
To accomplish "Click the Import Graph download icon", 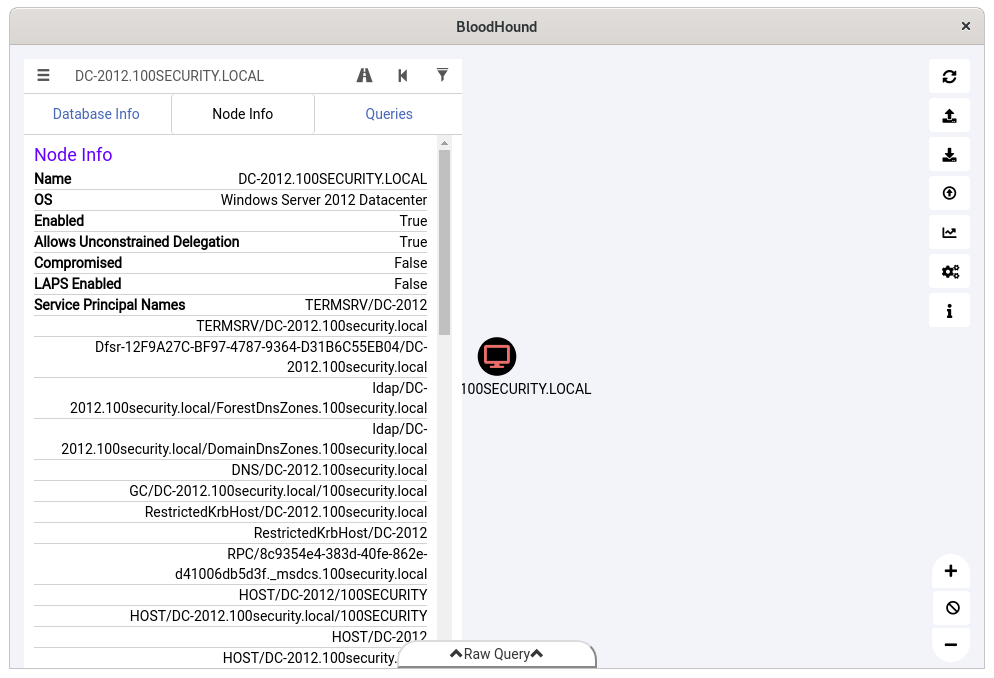I will [949, 155].
